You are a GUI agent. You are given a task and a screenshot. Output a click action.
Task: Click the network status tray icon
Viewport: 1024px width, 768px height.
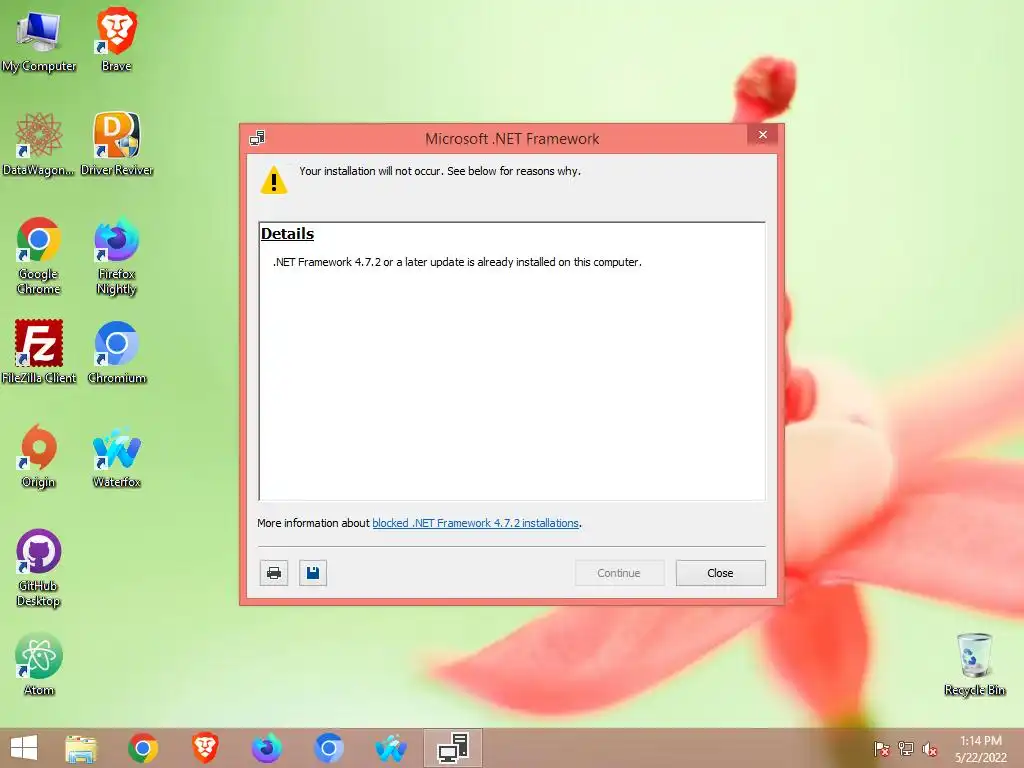906,749
